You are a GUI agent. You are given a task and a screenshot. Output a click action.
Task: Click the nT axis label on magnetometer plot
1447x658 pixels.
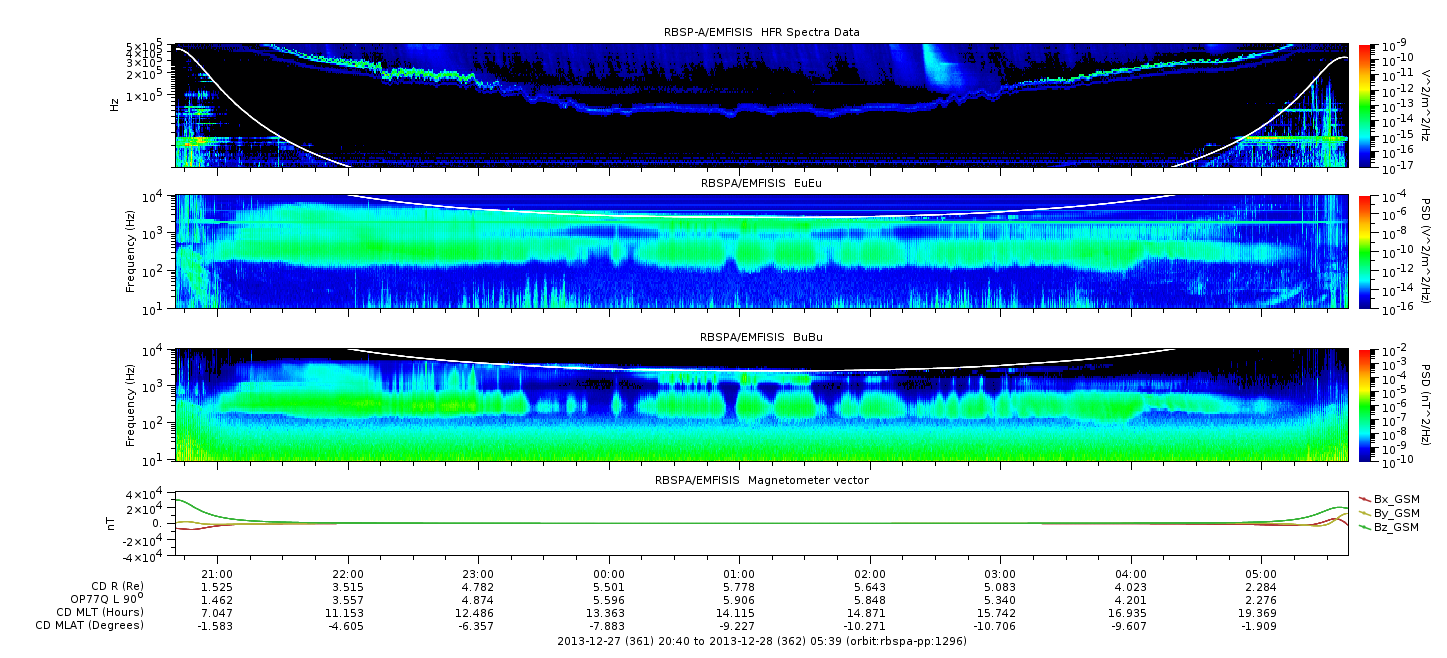[x=113, y=523]
